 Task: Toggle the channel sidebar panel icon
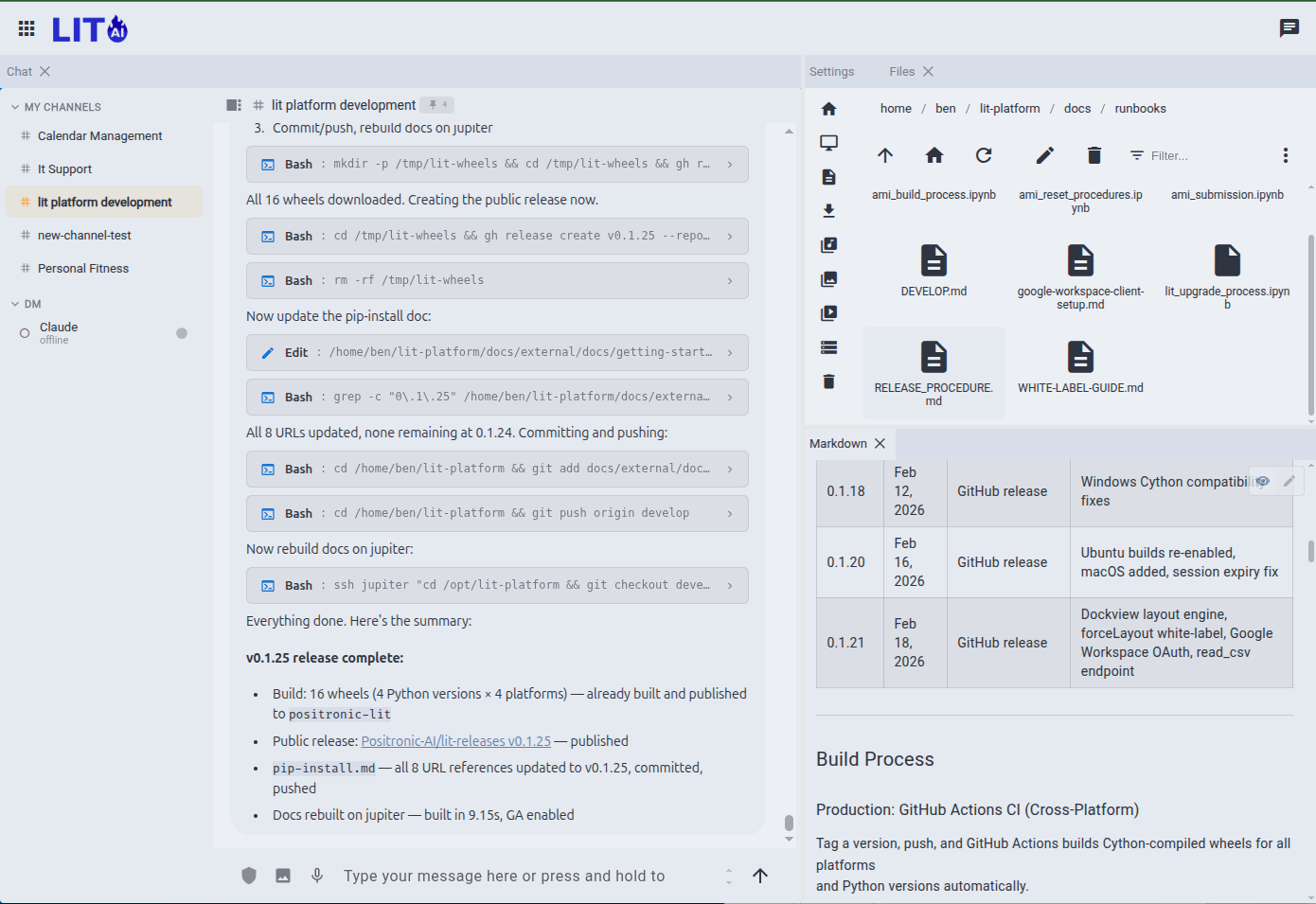coord(234,105)
